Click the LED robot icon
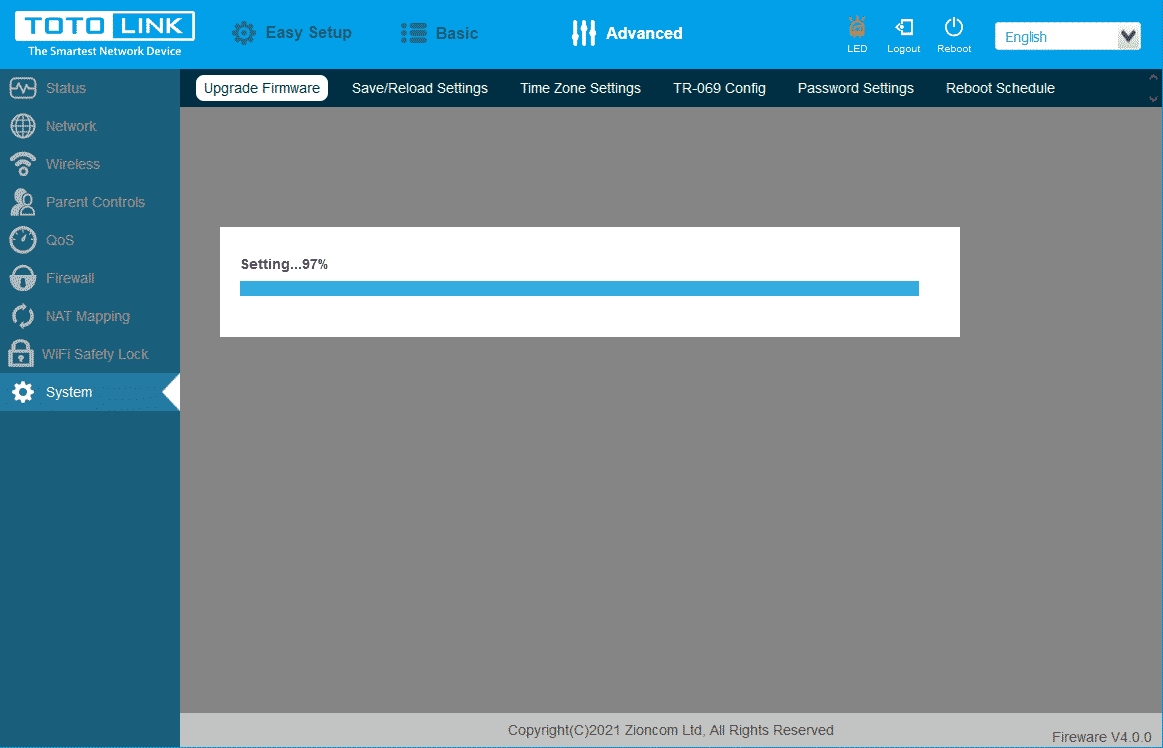1163x748 pixels. point(857,28)
